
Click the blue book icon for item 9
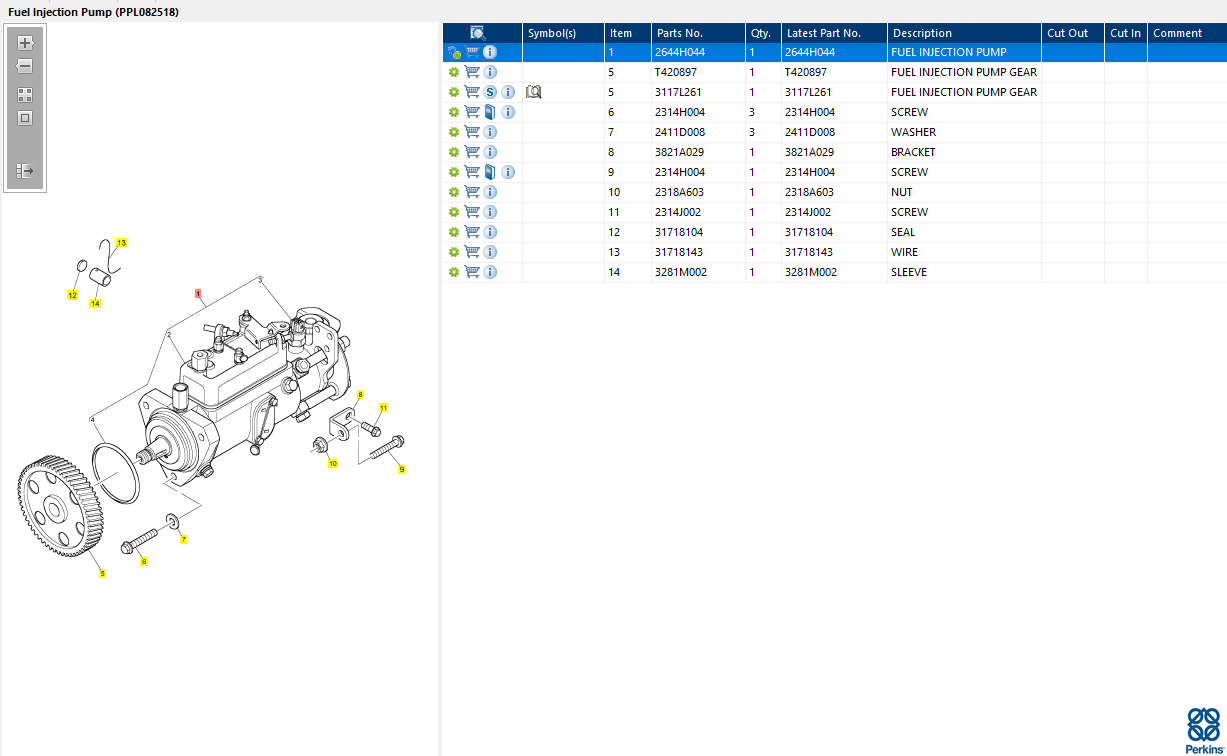click(490, 172)
